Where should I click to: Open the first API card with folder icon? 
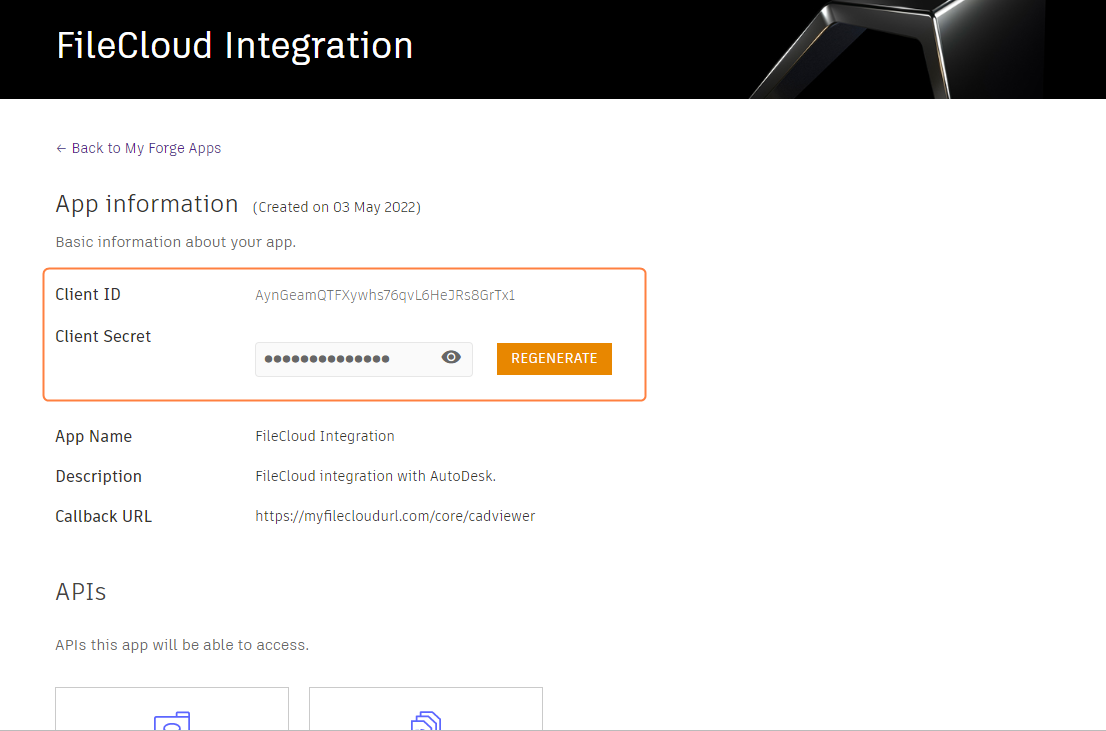point(172,710)
